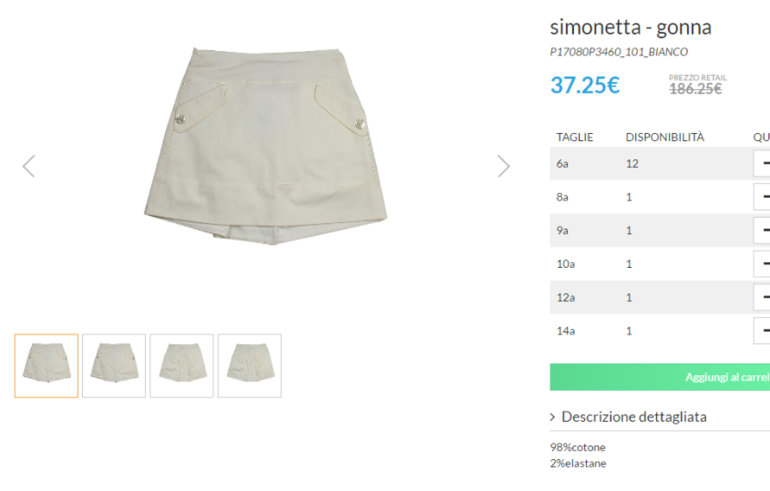
Task: Decrease quantity for size 14a
Action: click(x=764, y=330)
